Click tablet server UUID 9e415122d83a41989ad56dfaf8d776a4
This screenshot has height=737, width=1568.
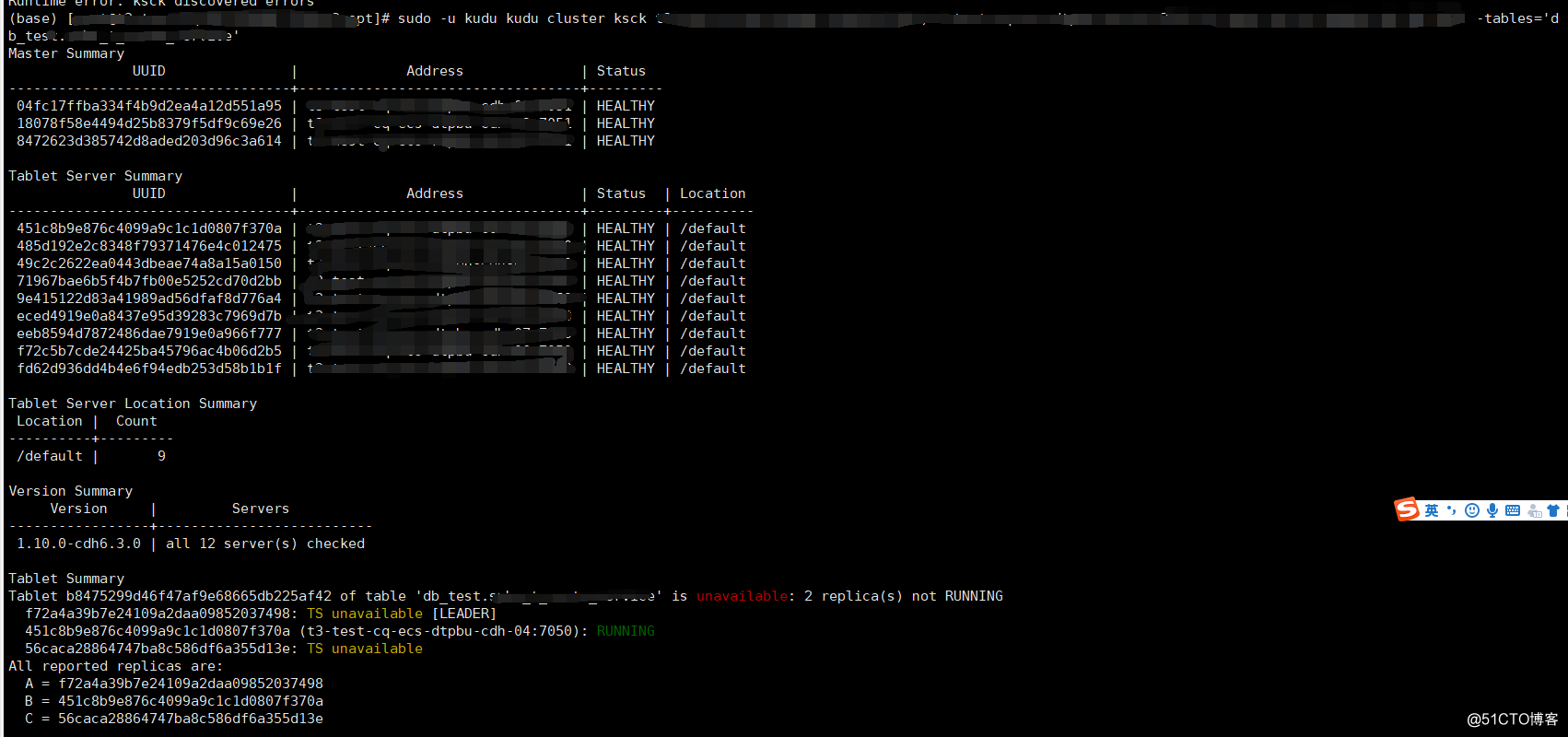point(149,298)
